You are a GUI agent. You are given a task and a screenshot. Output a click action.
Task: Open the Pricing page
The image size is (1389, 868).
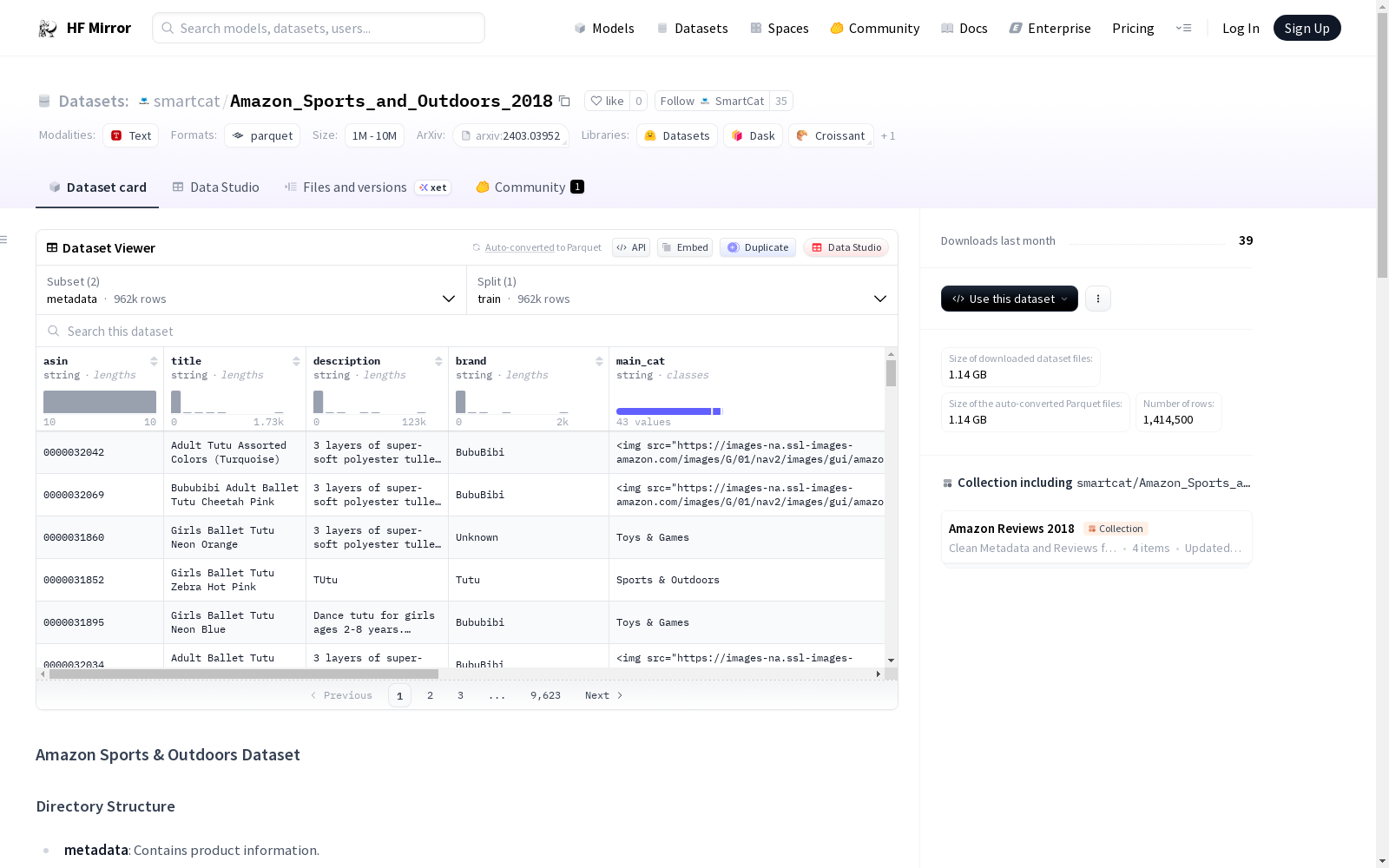(1133, 29)
